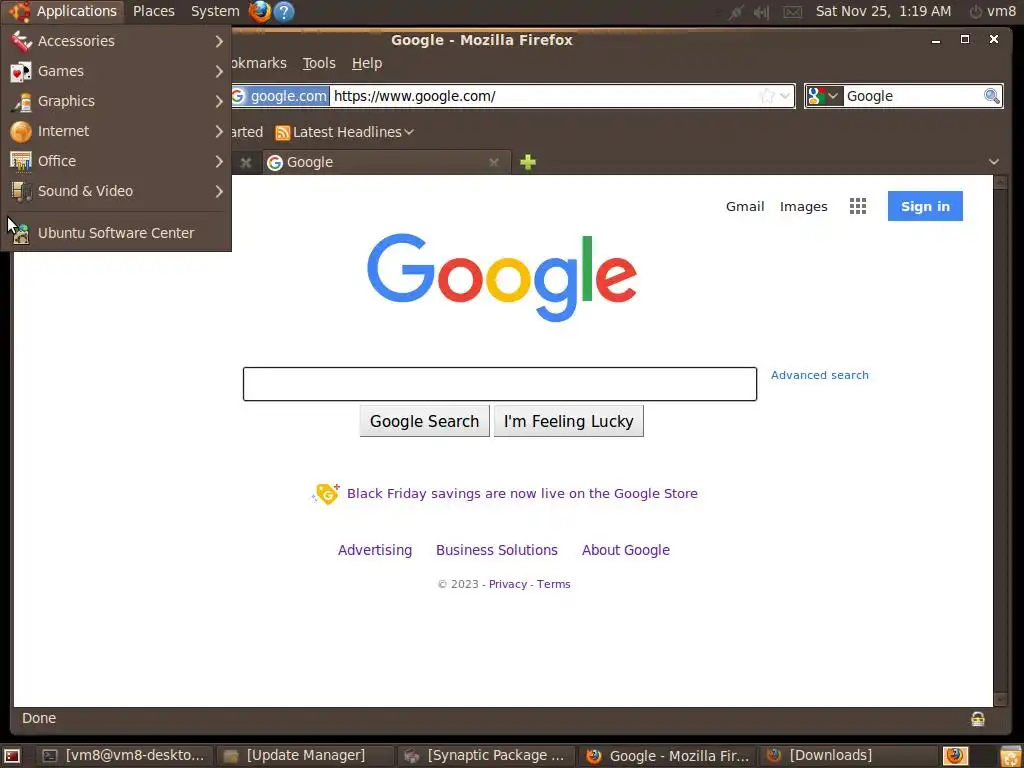Open the search engine selector dropdown
The width and height of the screenshot is (1024, 768).
click(824, 96)
